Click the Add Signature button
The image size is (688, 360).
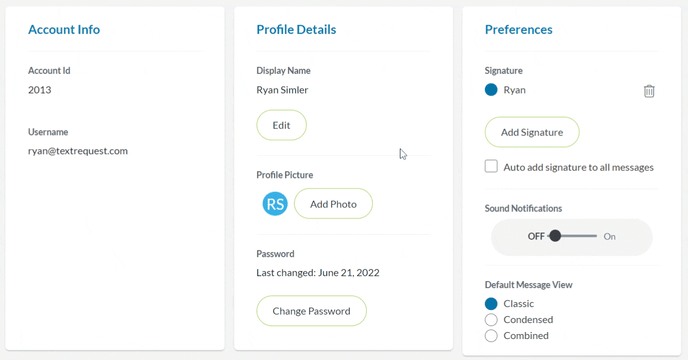pos(532,132)
